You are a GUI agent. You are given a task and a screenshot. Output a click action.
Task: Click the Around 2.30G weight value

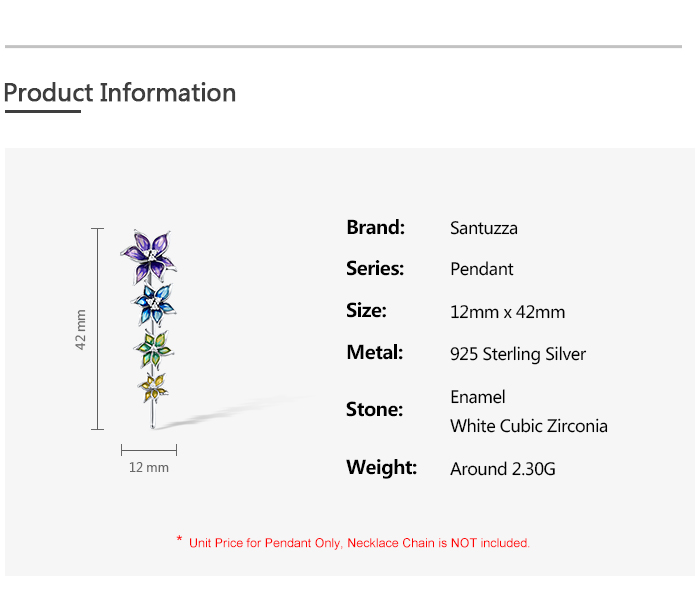pyautogui.click(x=503, y=468)
